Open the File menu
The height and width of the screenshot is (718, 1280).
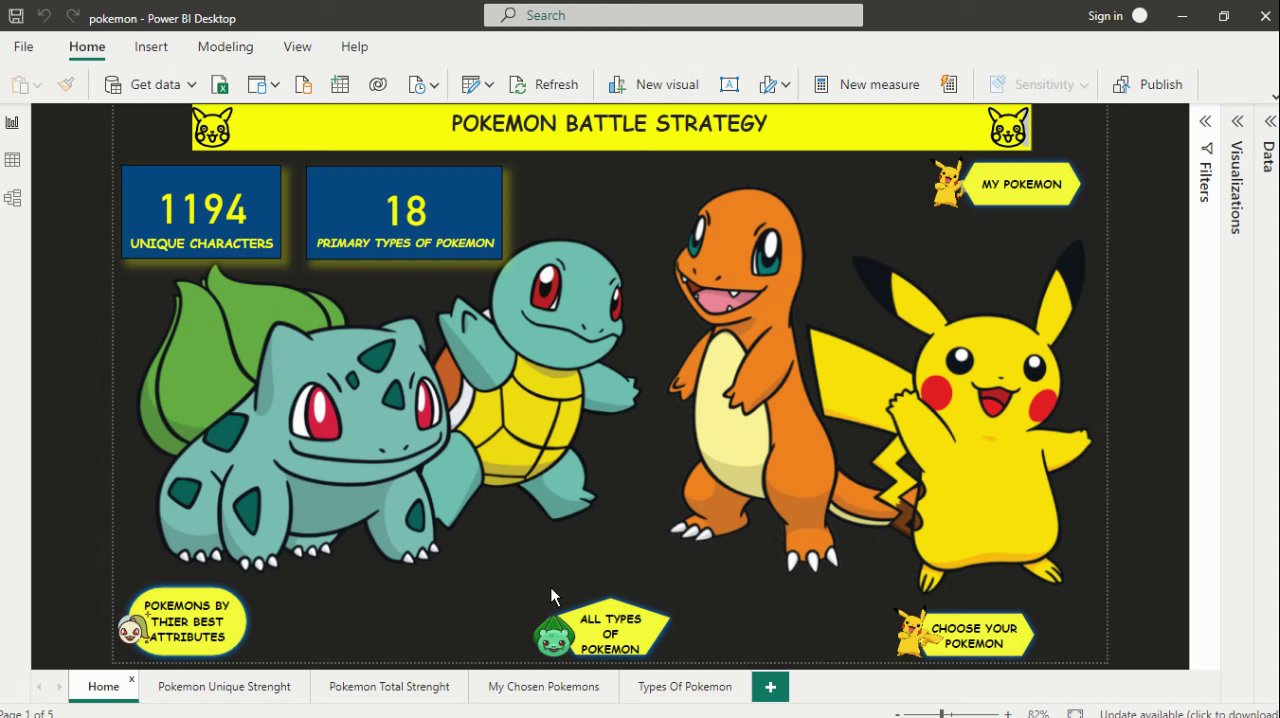(23, 47)
